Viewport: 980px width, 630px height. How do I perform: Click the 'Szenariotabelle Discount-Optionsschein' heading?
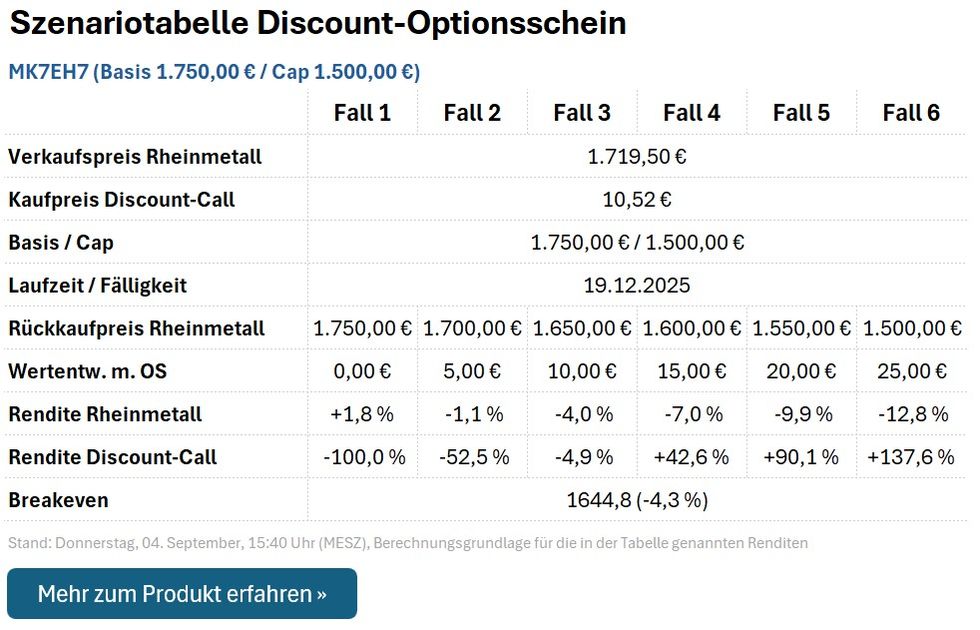point(318,24)
